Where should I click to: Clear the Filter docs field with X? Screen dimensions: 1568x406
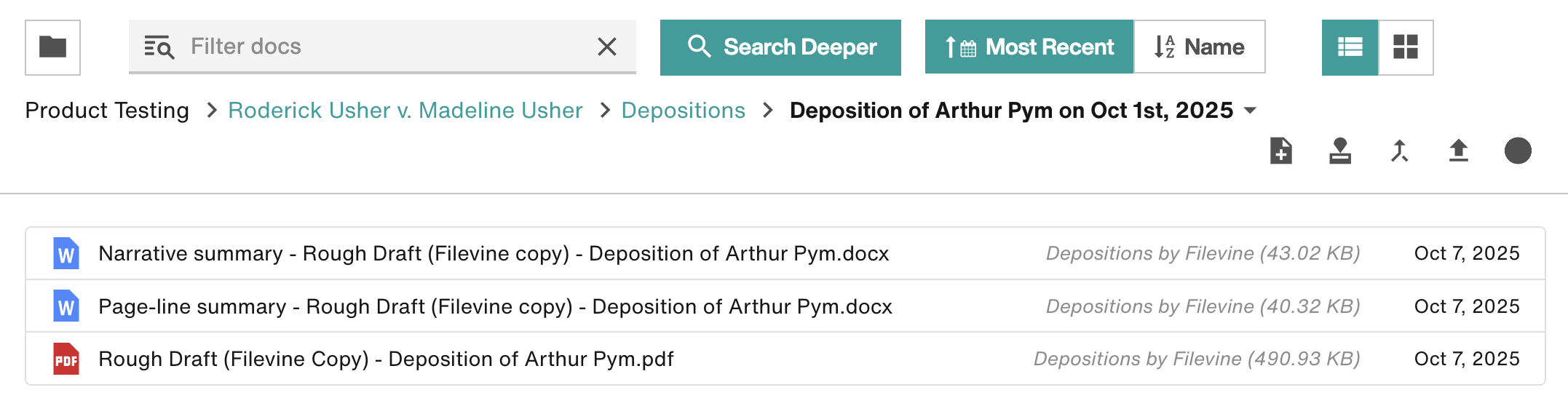[606, 47]
